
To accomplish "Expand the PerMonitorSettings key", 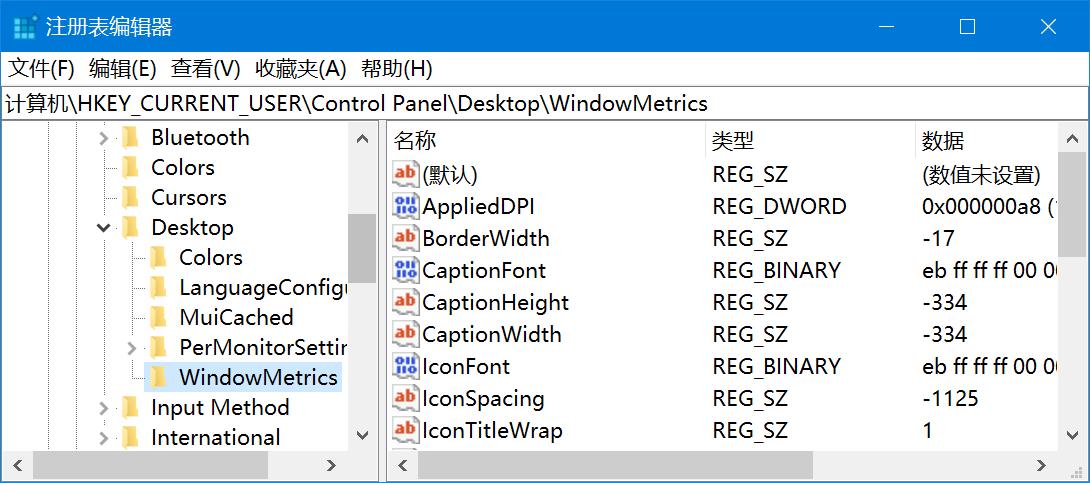I will pyautogui.click(x=132, y=348).
